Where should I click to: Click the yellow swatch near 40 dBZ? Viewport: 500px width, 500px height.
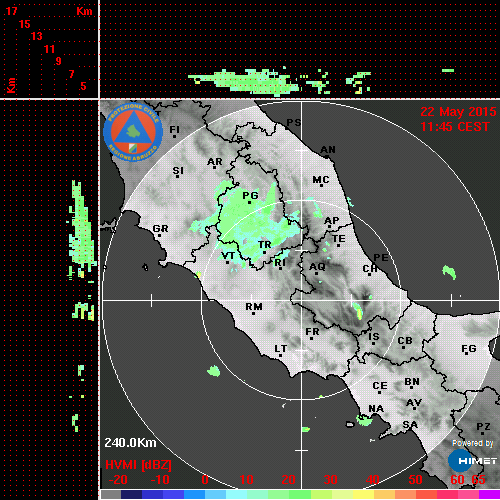[363, 494]
